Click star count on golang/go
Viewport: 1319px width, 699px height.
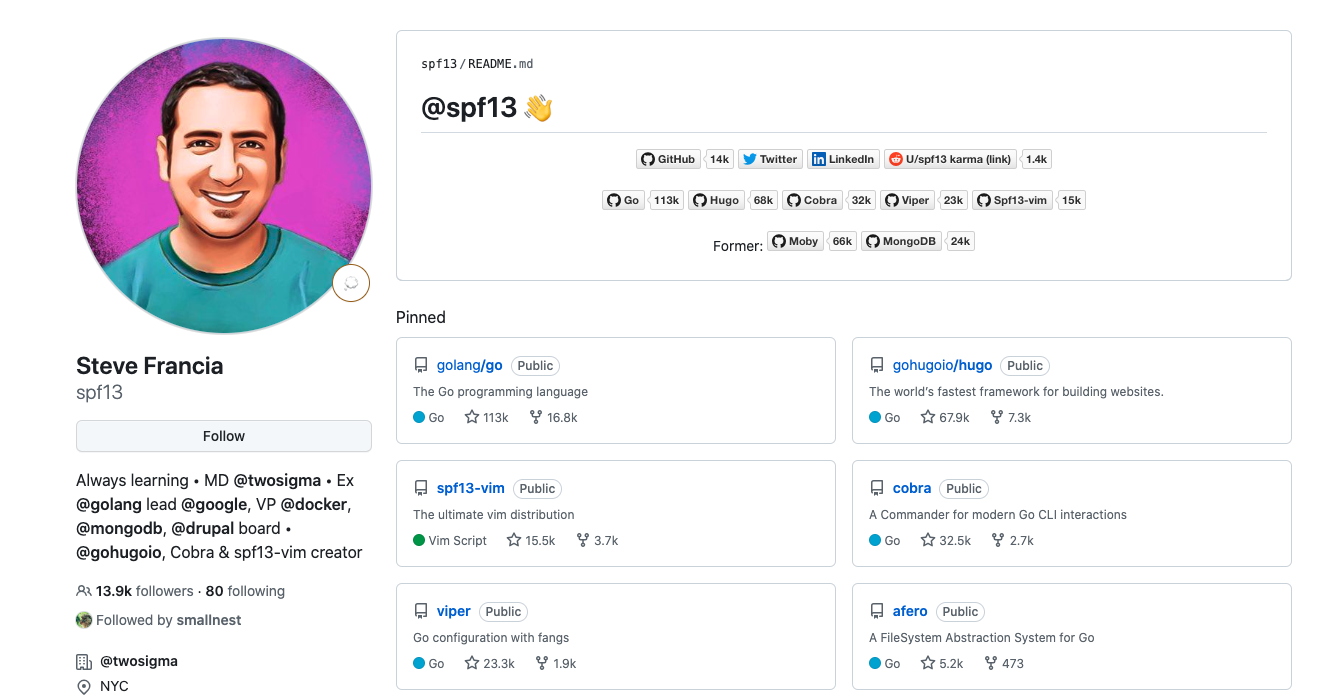(487, 418)
